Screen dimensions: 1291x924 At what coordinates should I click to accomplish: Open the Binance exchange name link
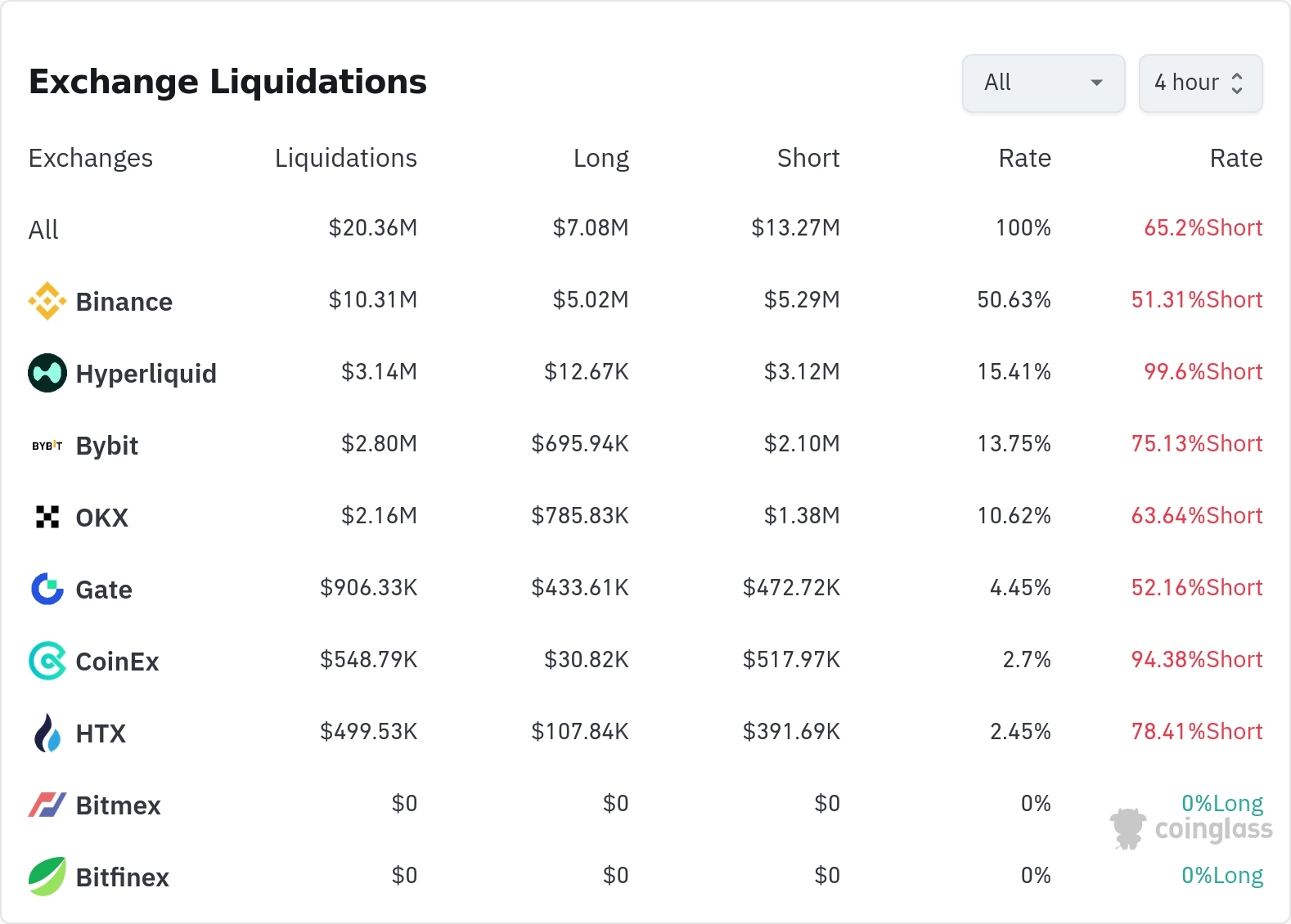[124, 302]
